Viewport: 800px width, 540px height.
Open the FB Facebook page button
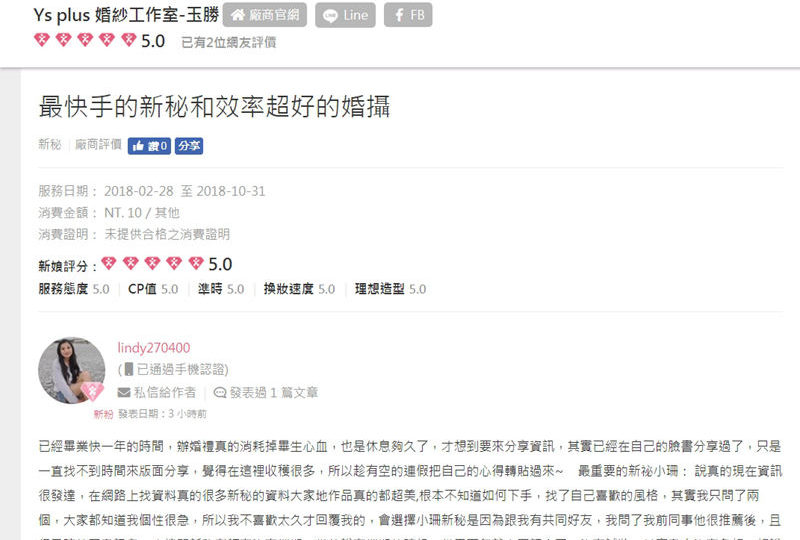click(408, 15)
